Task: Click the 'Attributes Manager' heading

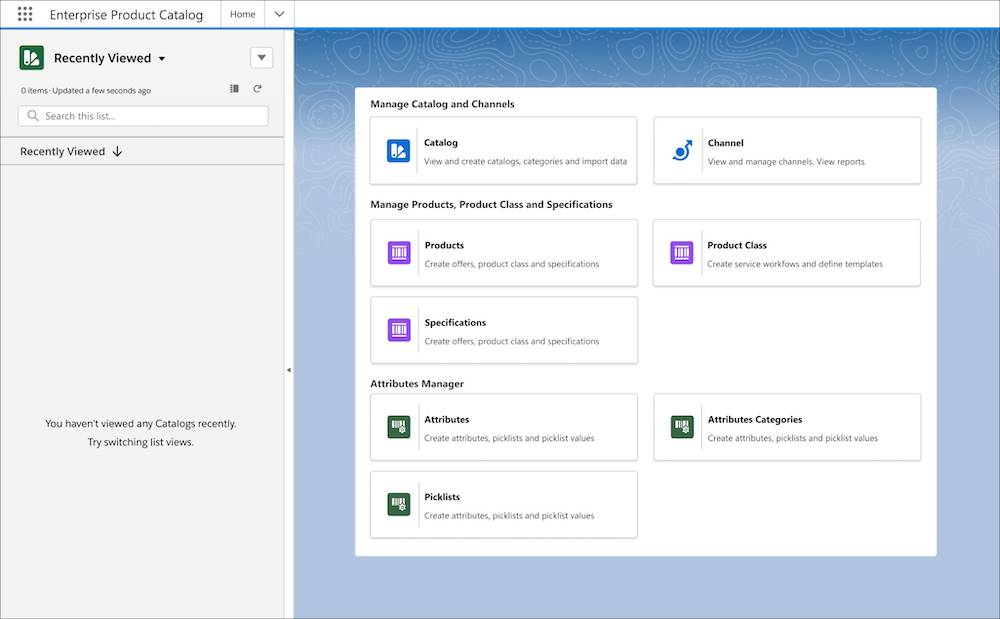Action: click(416, 384)
